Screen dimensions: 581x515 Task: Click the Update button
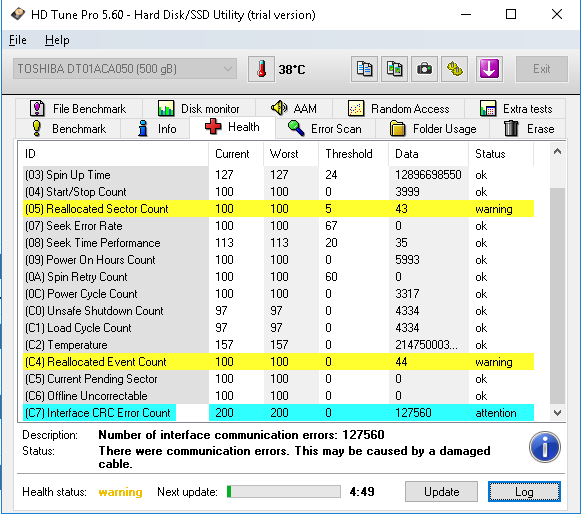pyautogui.click(x=441, y=492)
